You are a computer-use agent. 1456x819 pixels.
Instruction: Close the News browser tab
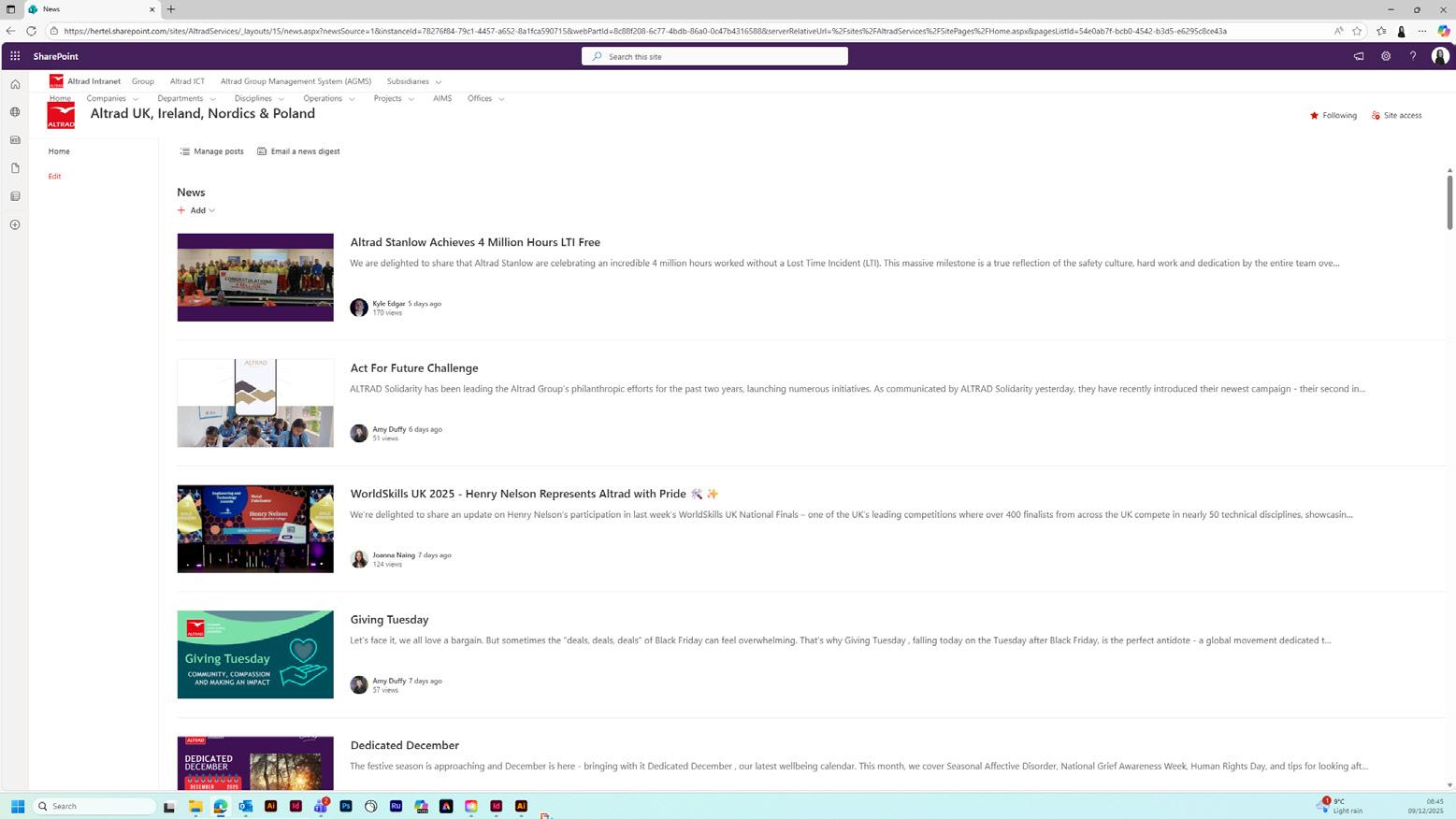[x=152, y=9]
